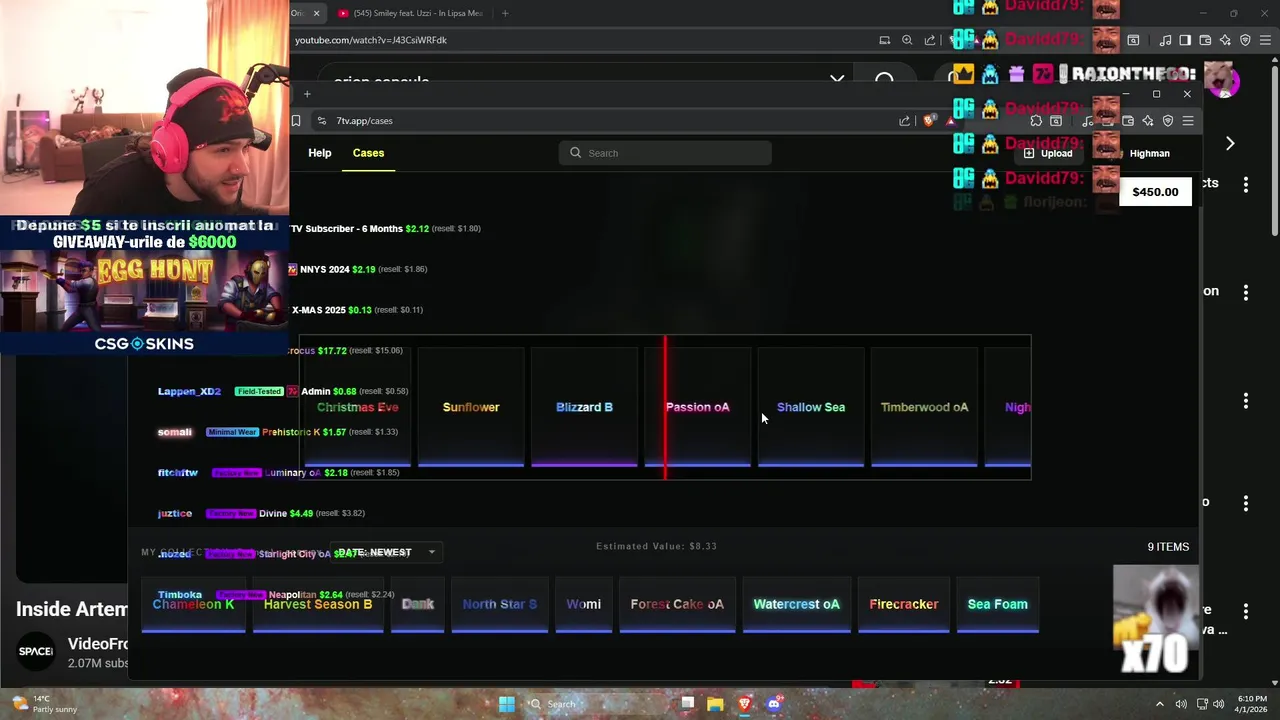This screenshot has width=1280, height=720.
Task: Open three-dot menu beside "on" text
Action: tap(1246, 292)
